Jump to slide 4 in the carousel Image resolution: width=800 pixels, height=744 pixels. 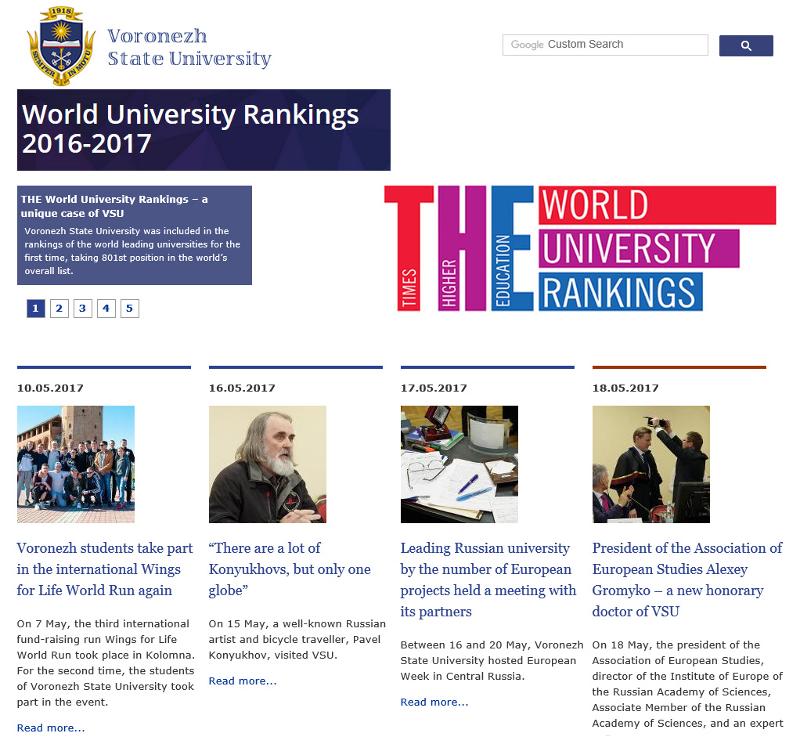[x=106, y=308]
